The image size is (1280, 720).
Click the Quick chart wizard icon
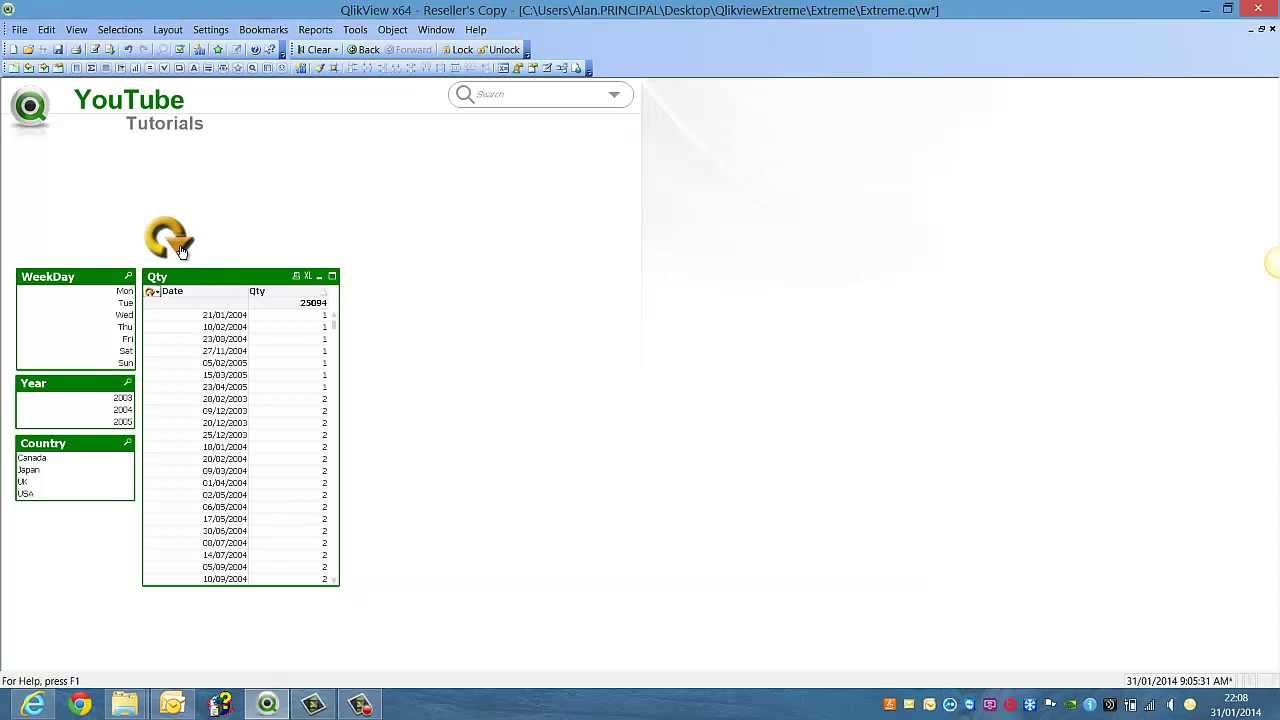coord(199,50)
